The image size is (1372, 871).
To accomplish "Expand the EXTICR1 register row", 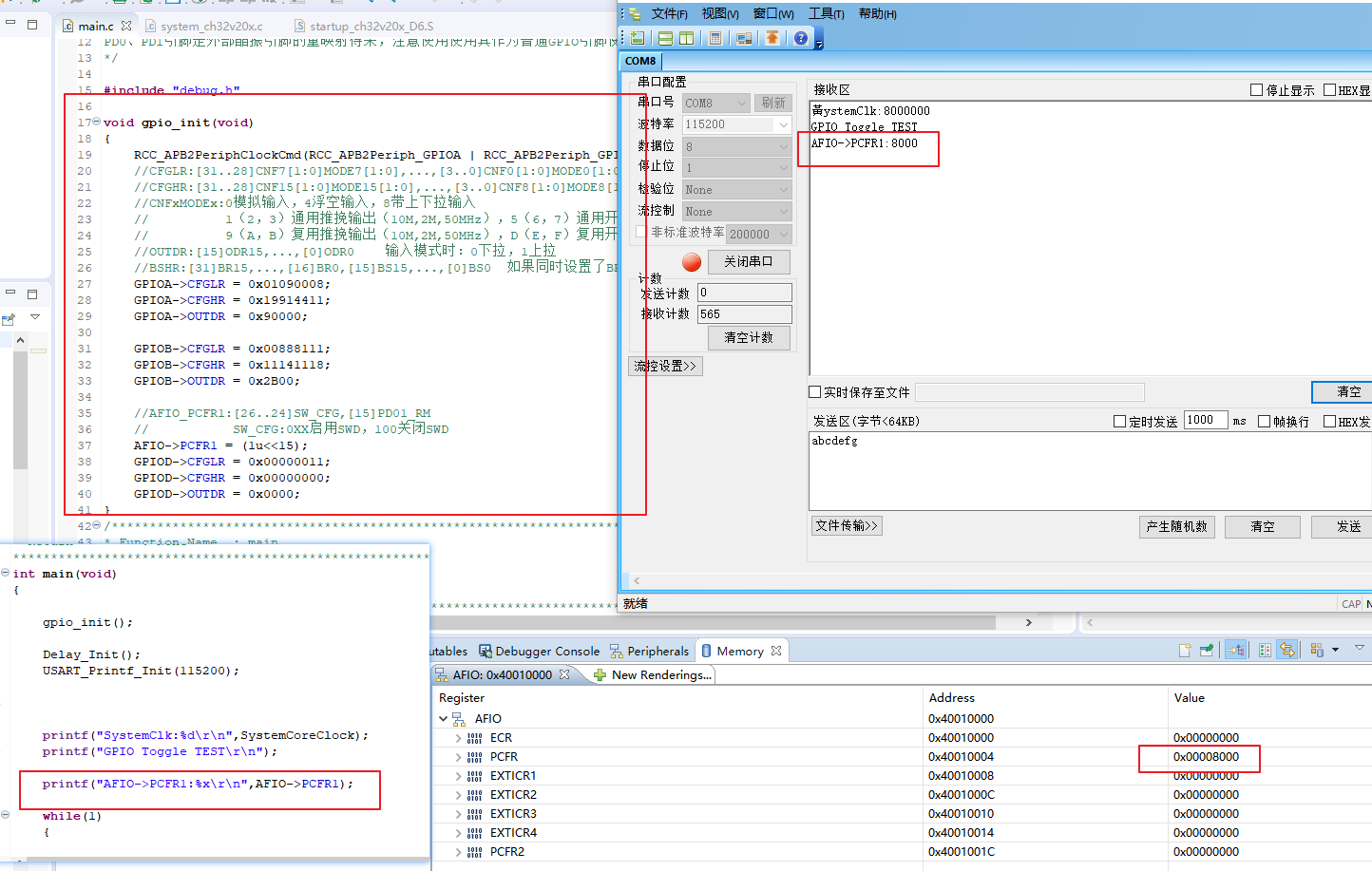I will pos(459,776).
